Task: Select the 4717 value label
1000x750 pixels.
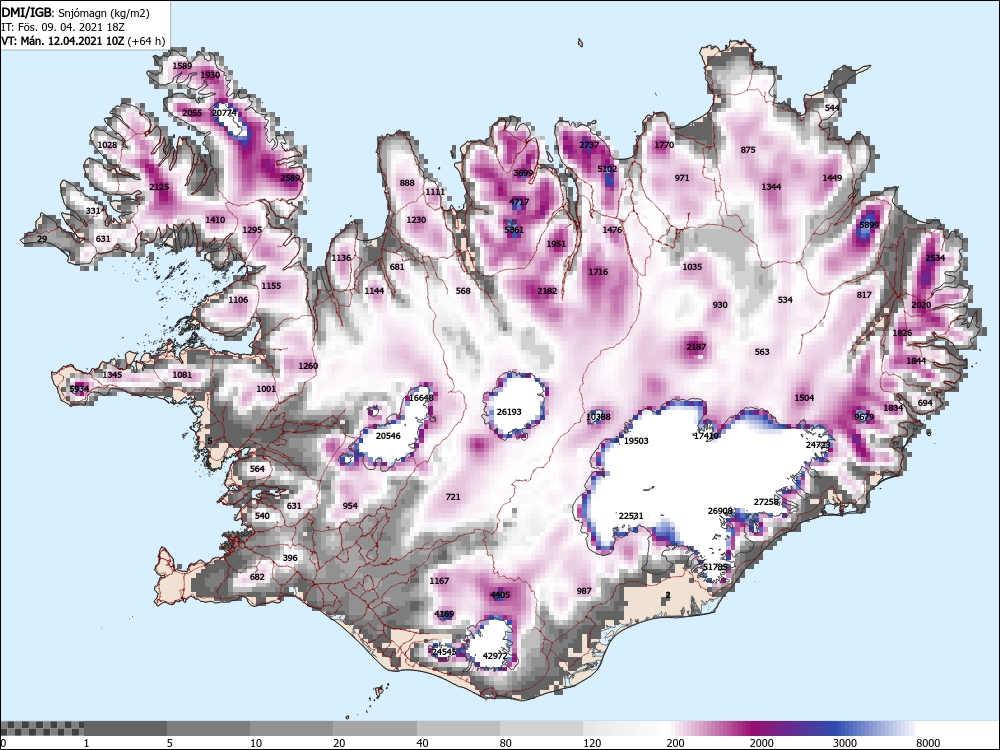Action: coord(519,202)
